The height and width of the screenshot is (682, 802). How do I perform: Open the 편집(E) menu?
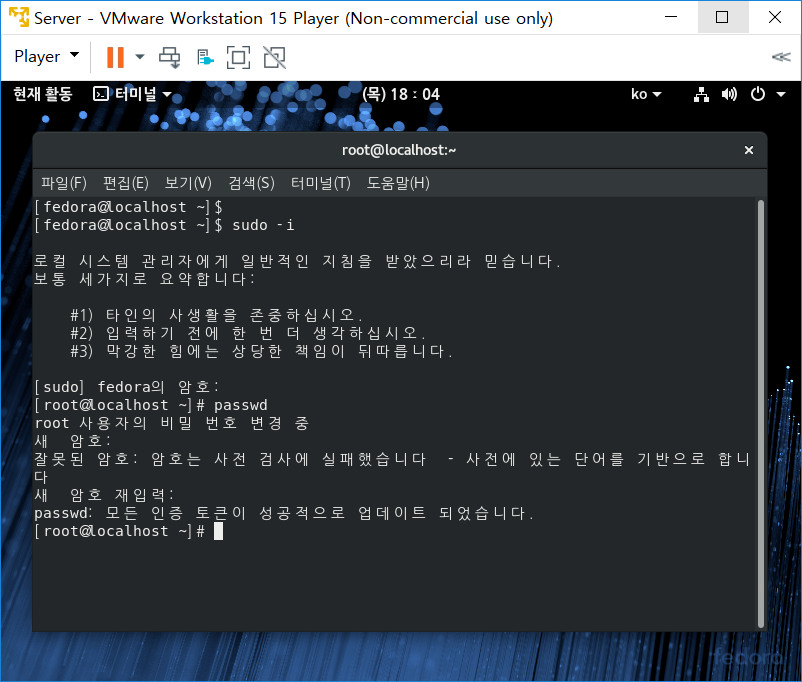pos(126,183)
